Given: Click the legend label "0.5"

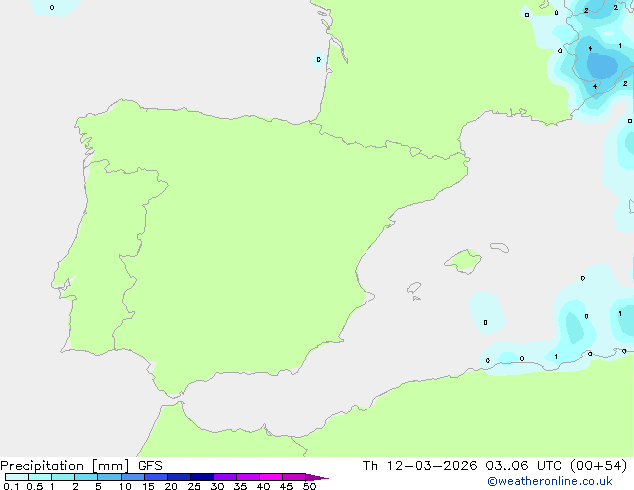Looking at the screenshot, I should pyautogui.click(x=35, y=486).
